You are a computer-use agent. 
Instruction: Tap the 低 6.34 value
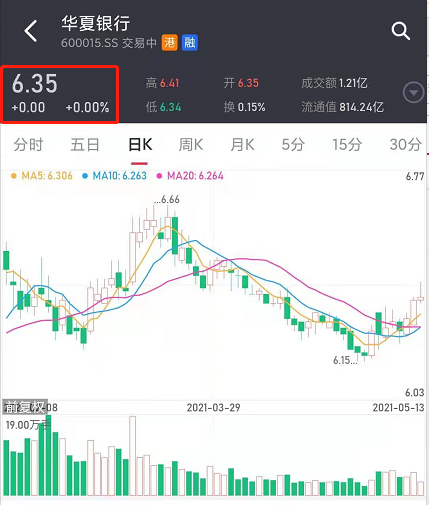[x=163, y=107]
